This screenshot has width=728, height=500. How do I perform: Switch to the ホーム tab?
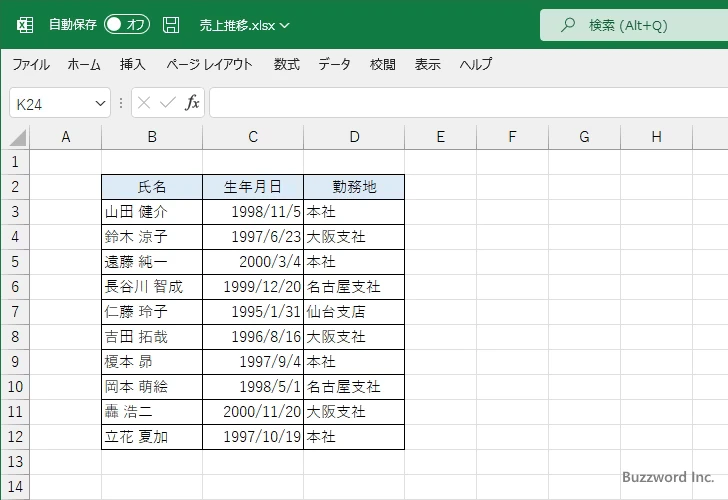point(84,64)
